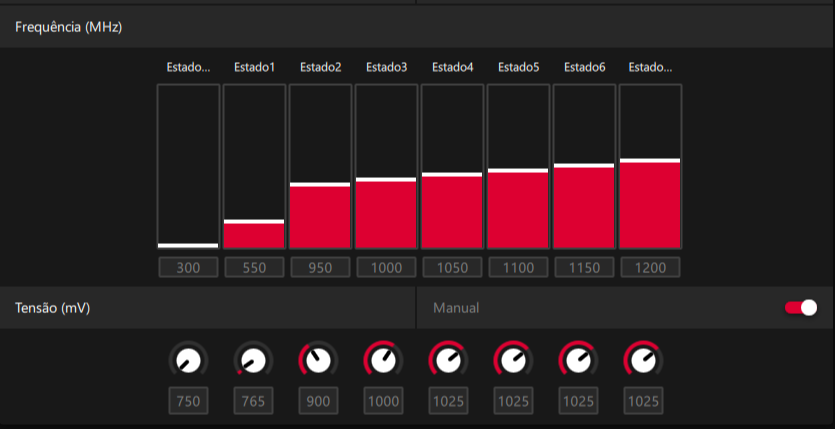
Task: Click the voltage knob above 750
Action: pyautogui.click(x=189, y=360)
